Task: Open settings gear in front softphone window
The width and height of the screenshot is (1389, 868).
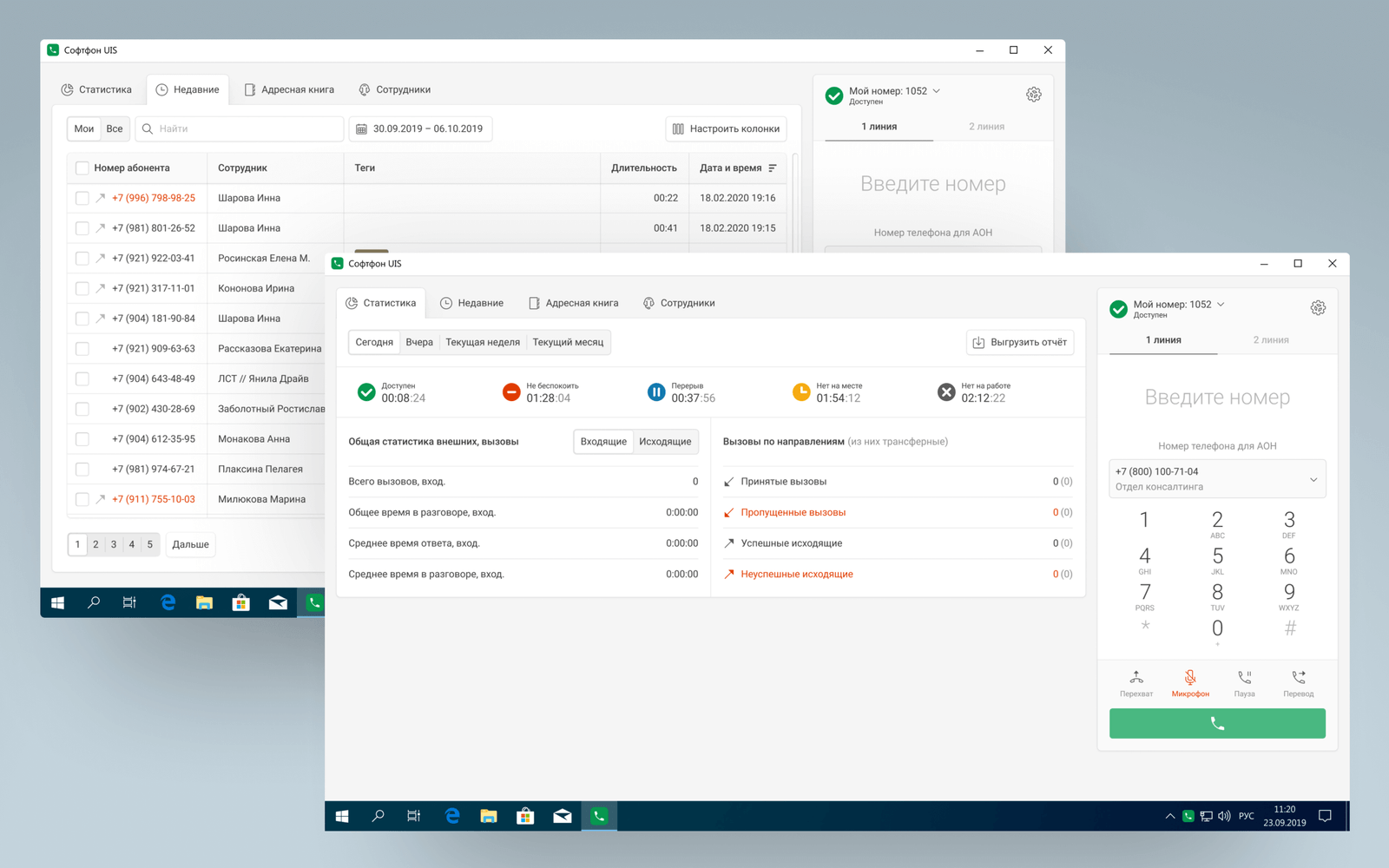Action: coord(1318,308)
